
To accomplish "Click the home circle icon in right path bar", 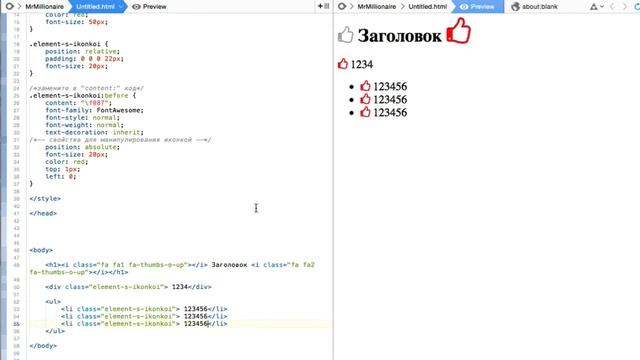I will point(342,7).
